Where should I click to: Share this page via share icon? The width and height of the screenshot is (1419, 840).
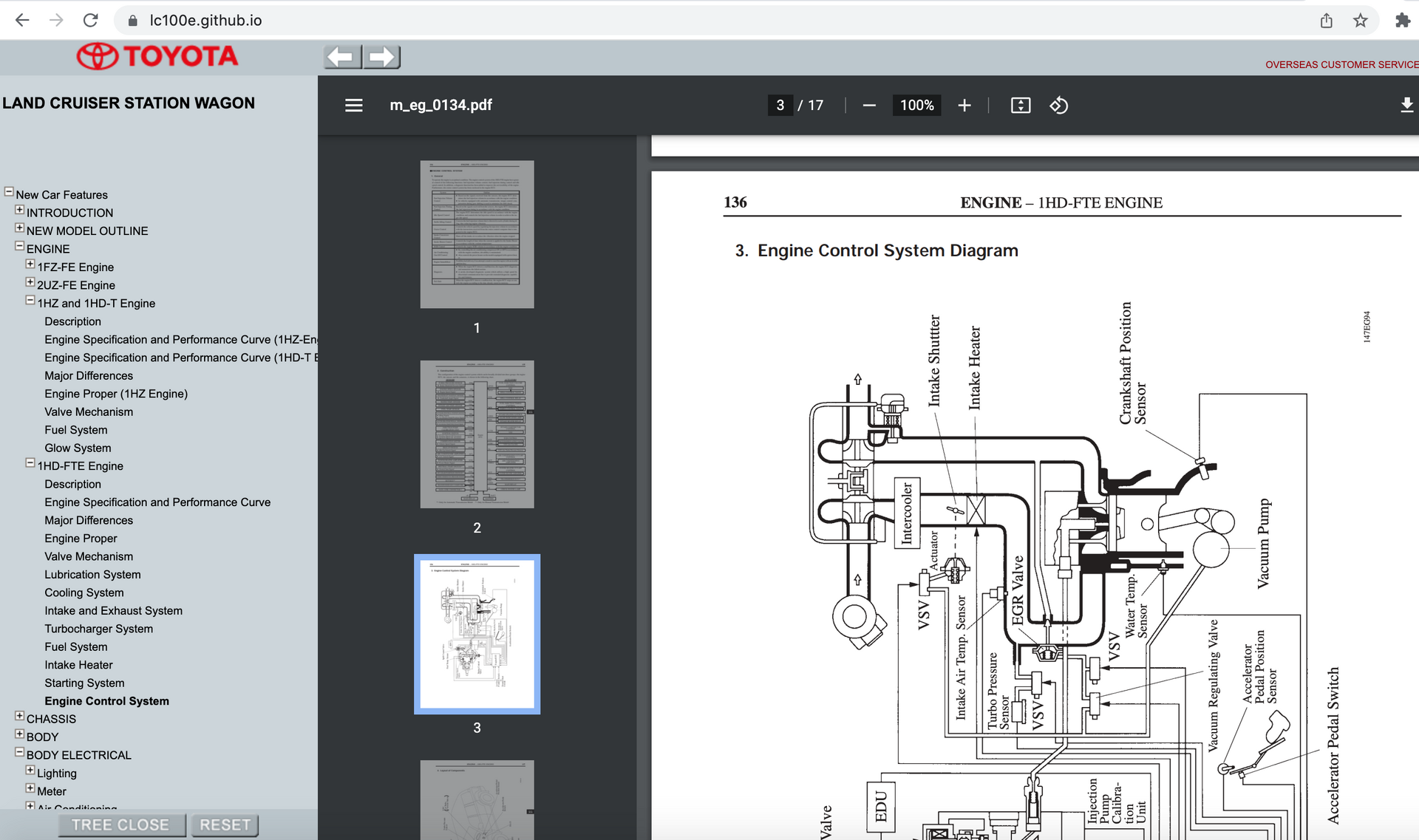point(1327,20)
